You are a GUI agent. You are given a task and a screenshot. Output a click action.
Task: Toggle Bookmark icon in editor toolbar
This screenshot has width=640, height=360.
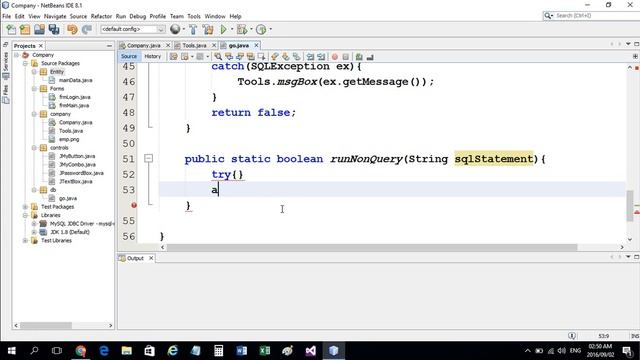tap(297, 57)
